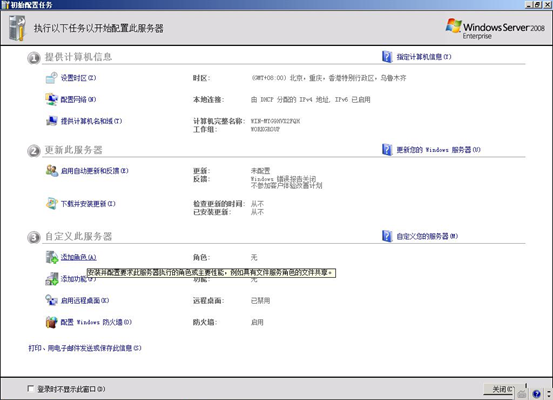Image resolution: width=553 pixels, height=400 pixels.
Task: Click the 更新此服务器 section heading
Action: [73, 150]
